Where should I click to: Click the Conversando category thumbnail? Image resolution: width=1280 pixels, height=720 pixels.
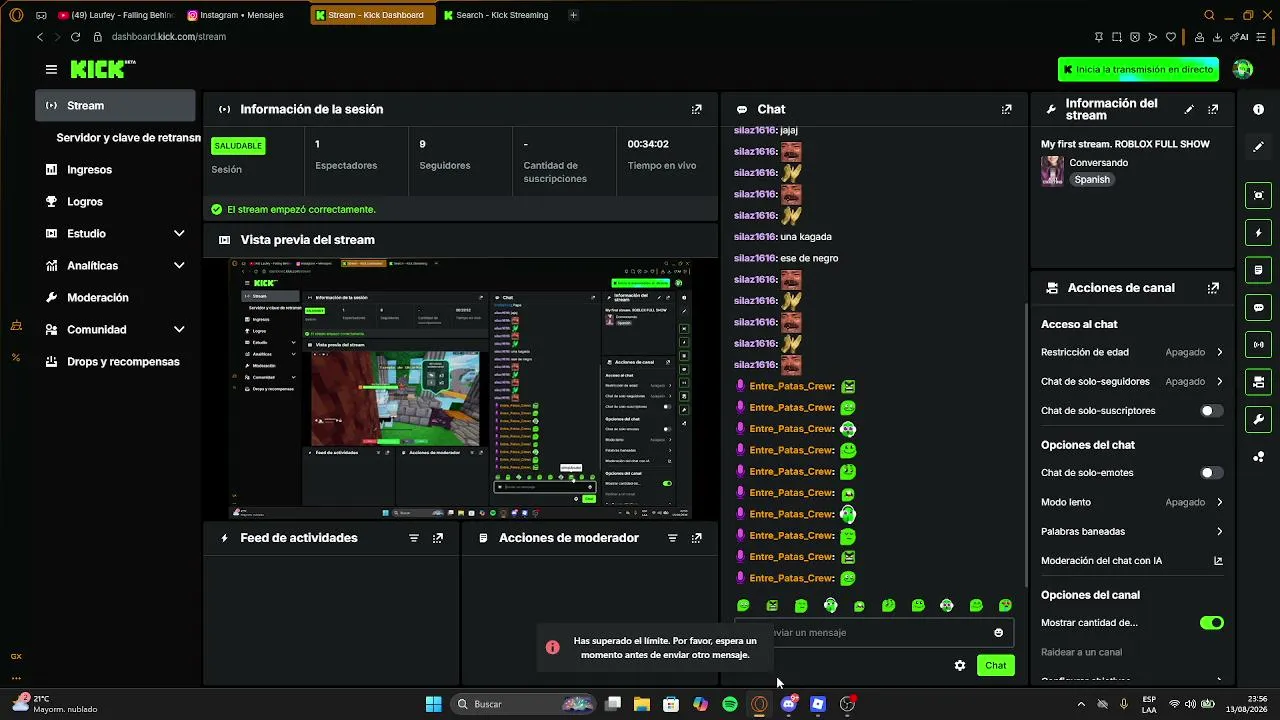point(1052,171)
